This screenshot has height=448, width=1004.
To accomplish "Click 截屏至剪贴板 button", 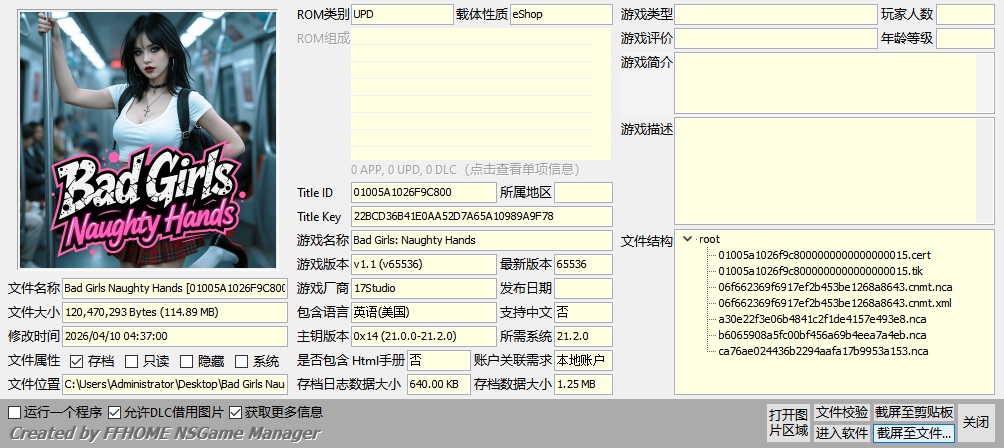I will coord(914,412).
